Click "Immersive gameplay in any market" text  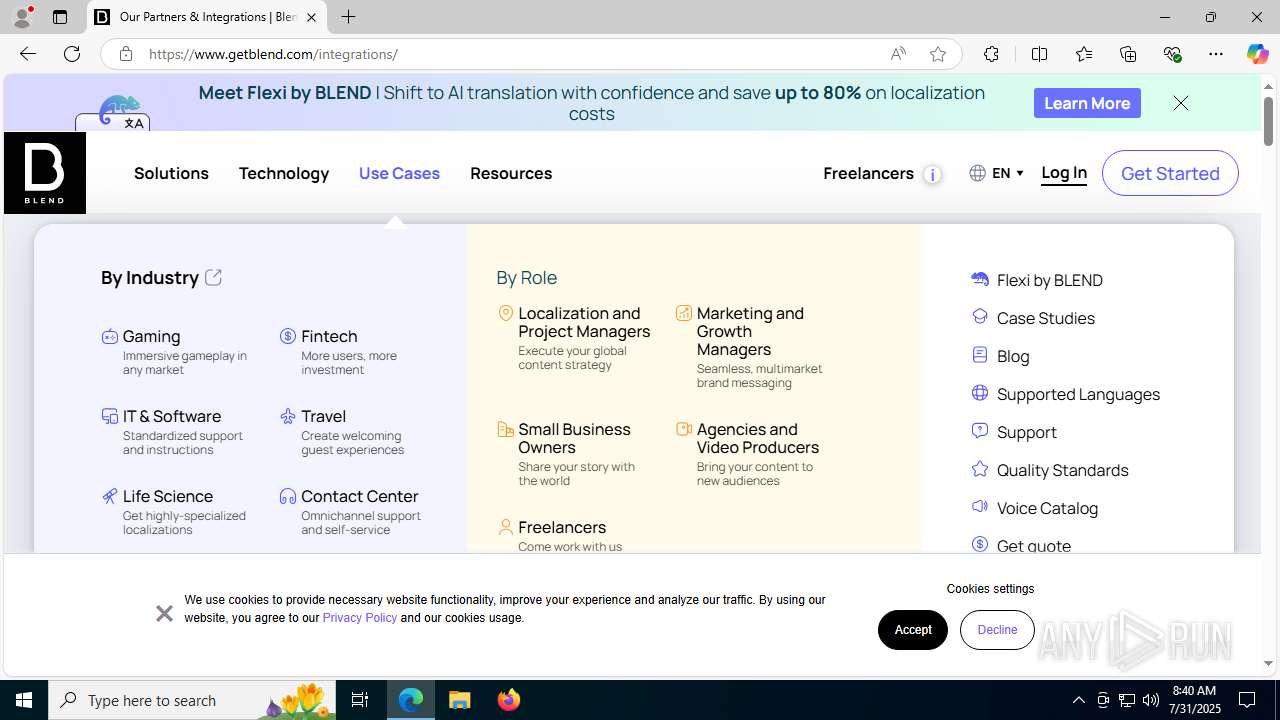(x=185, y=363)
